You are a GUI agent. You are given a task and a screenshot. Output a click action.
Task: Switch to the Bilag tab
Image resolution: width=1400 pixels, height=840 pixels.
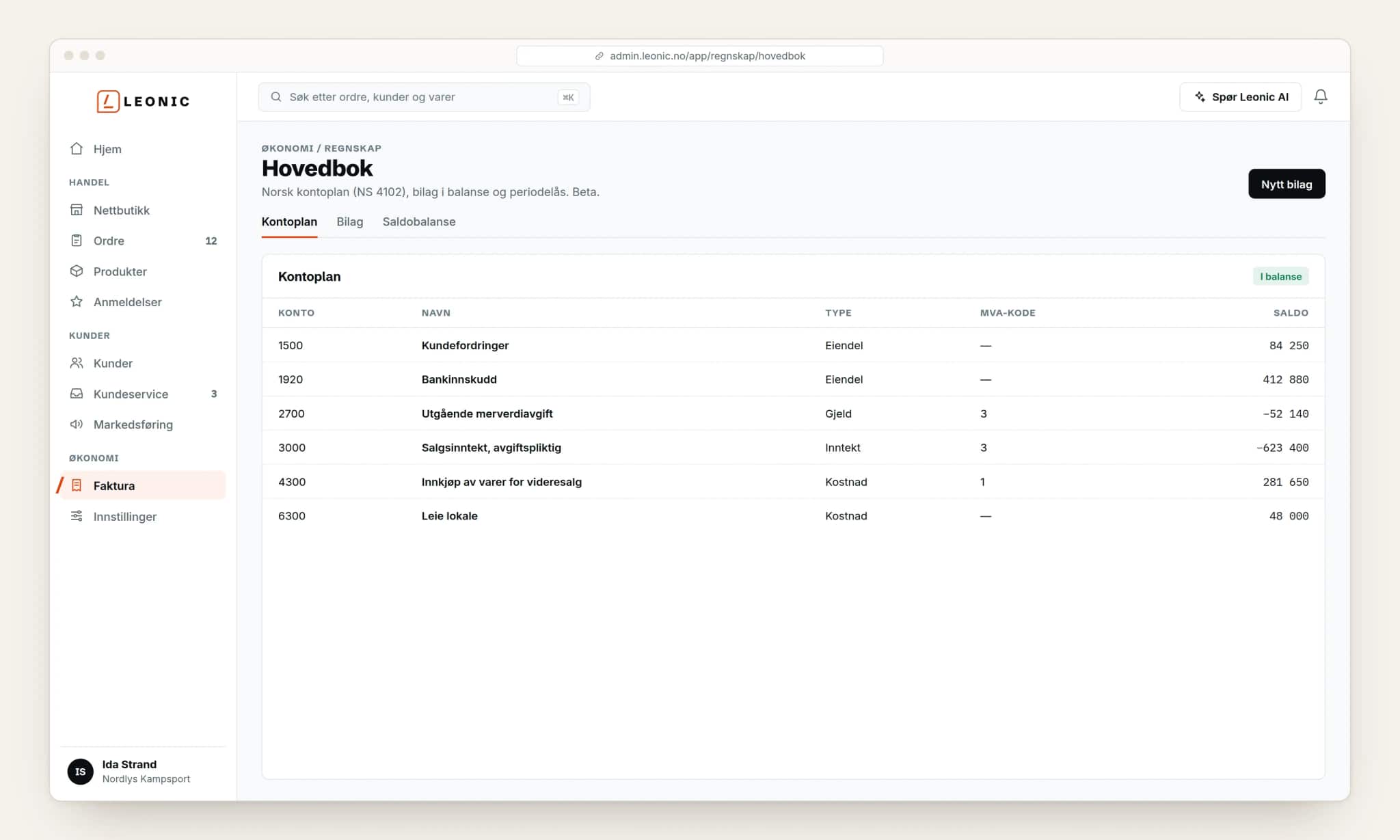click(x=350, y=221)
